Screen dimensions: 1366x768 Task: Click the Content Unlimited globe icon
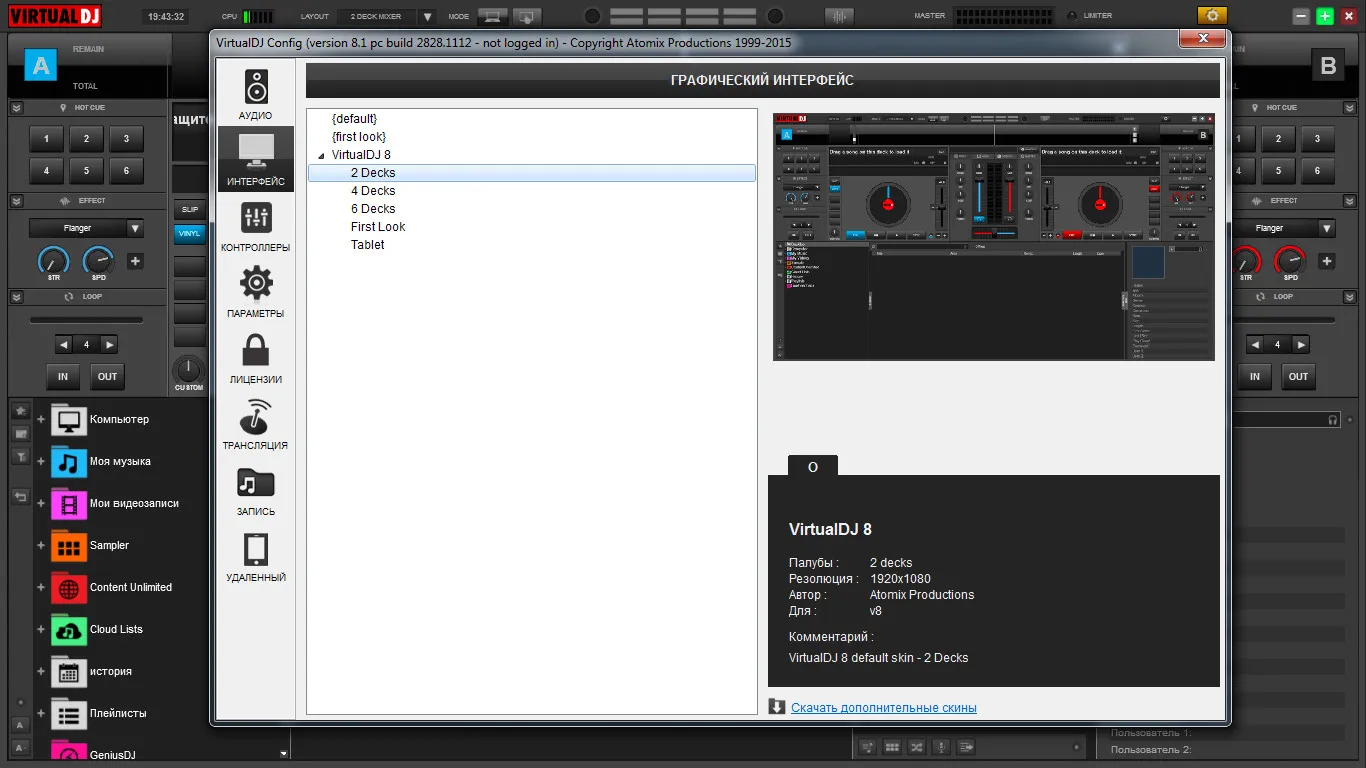tap(69, 588)
